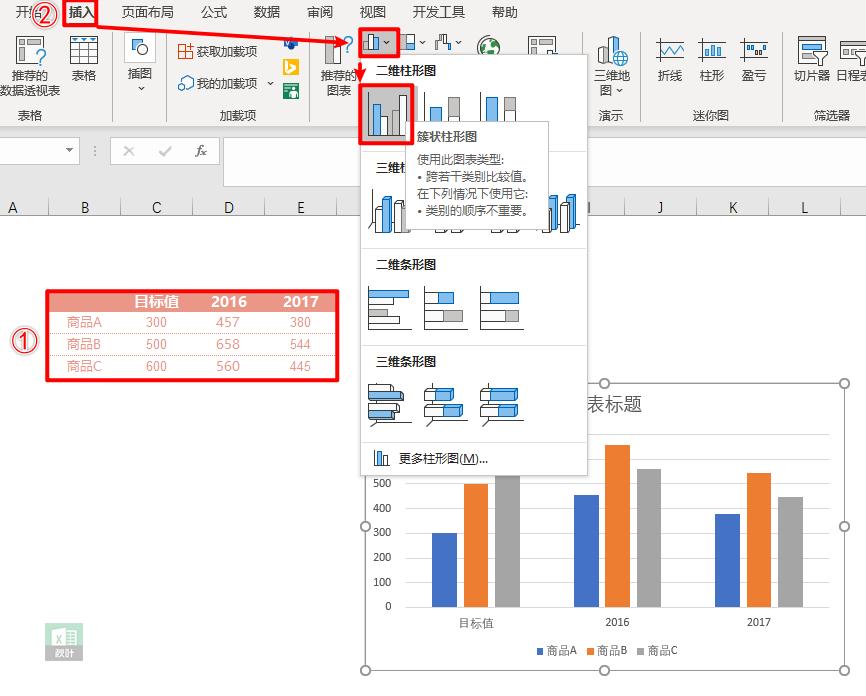Click the People Graph add-in icon
This screenshot has width=866, height=696.
click(x=292, y=91)
